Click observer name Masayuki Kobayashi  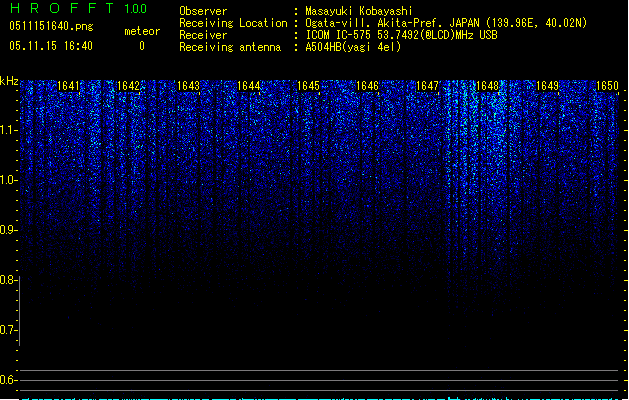click(359, 11)
